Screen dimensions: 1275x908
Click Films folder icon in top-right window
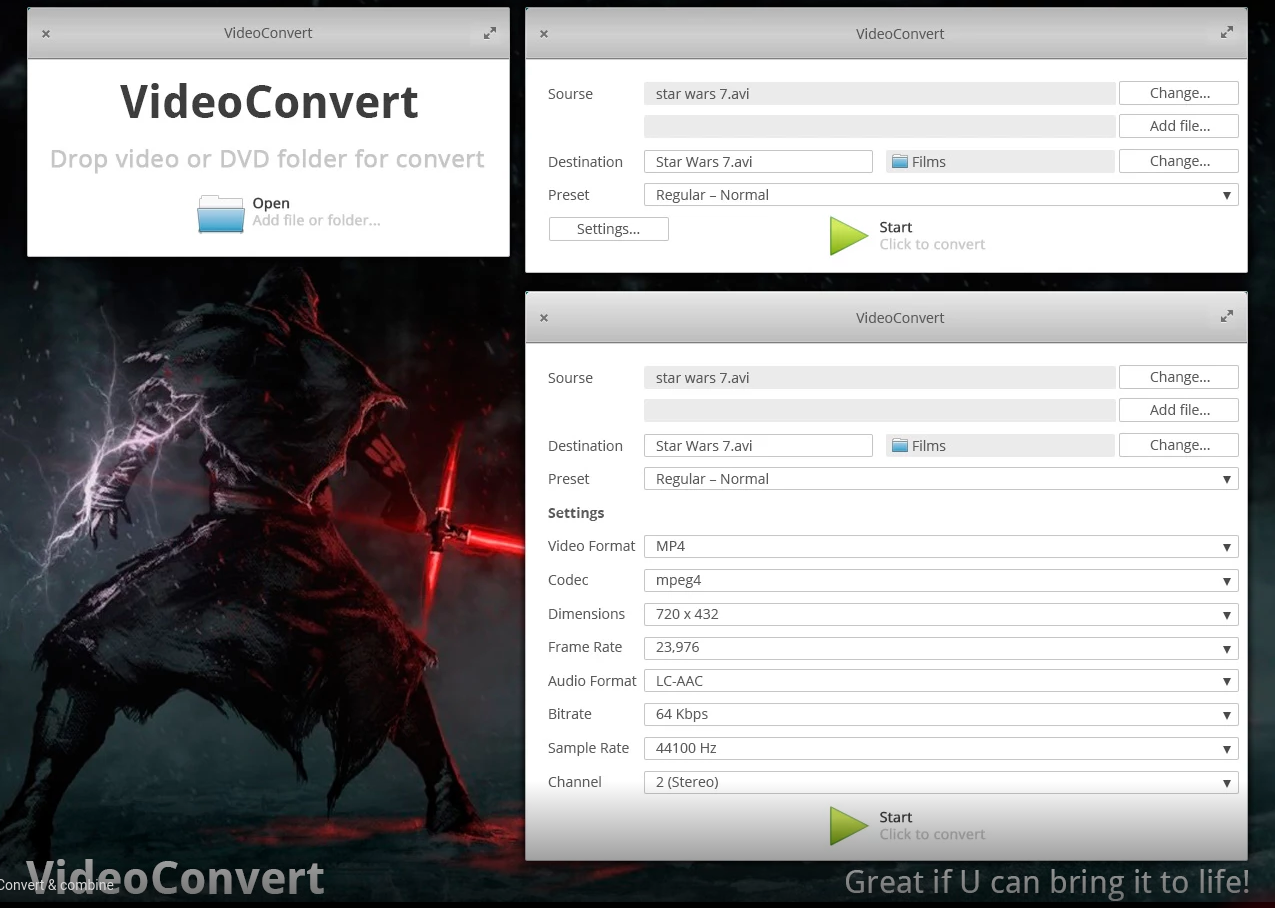click(x=899, y=162)
